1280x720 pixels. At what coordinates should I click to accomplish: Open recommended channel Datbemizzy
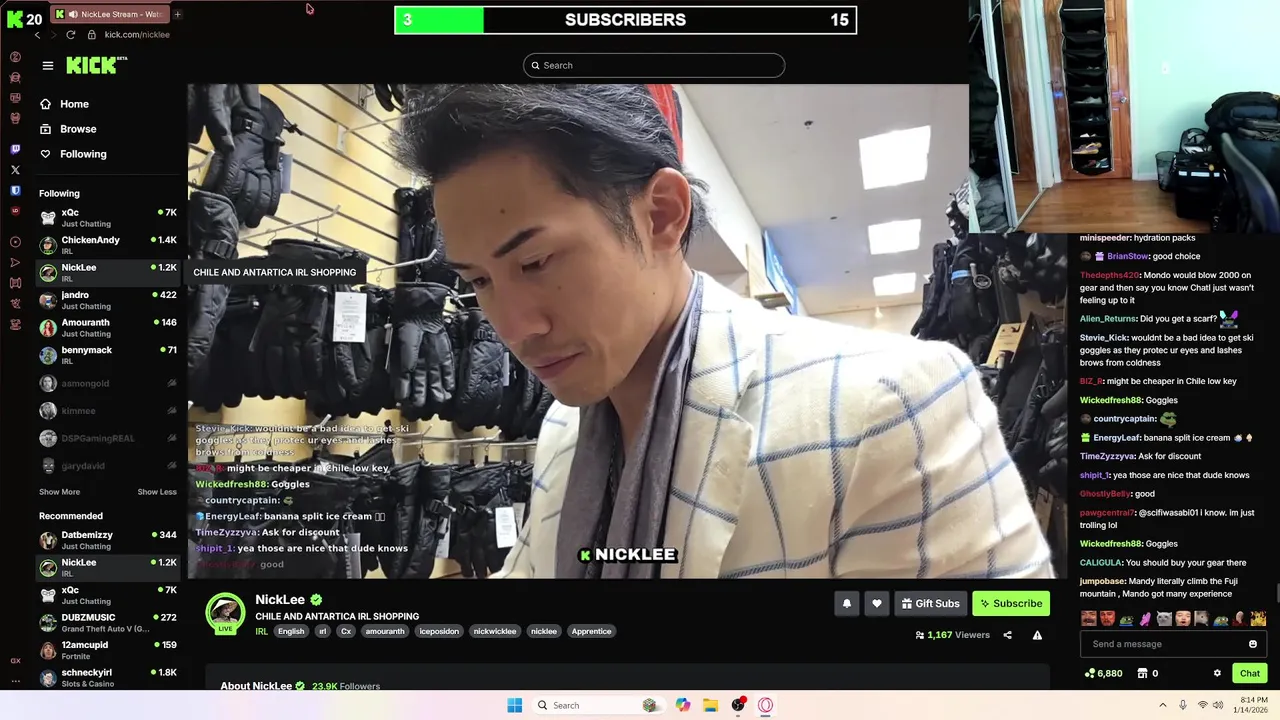coord(108,540)
